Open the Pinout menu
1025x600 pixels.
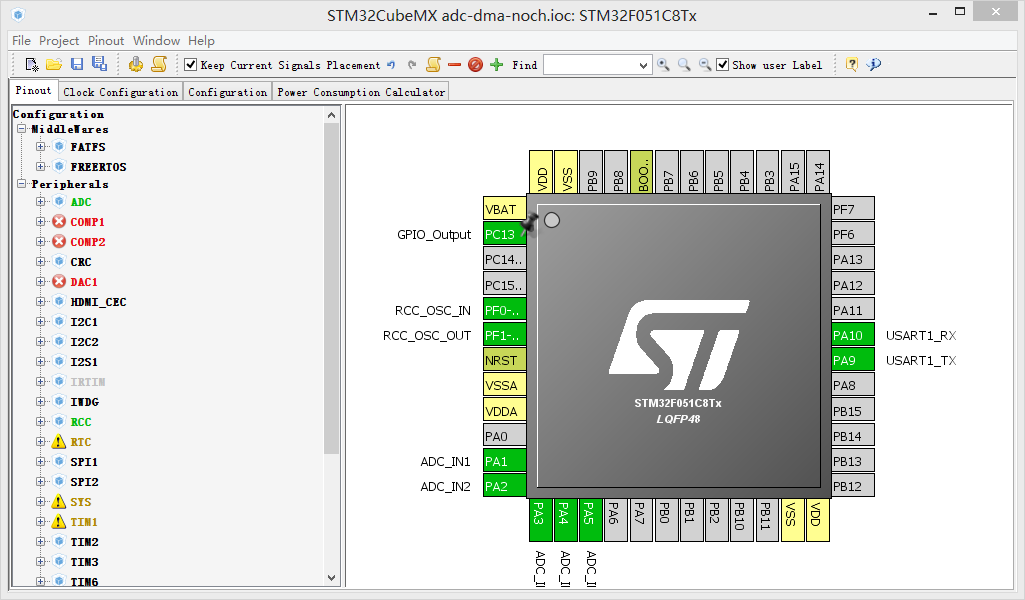(x=106, y=41)
